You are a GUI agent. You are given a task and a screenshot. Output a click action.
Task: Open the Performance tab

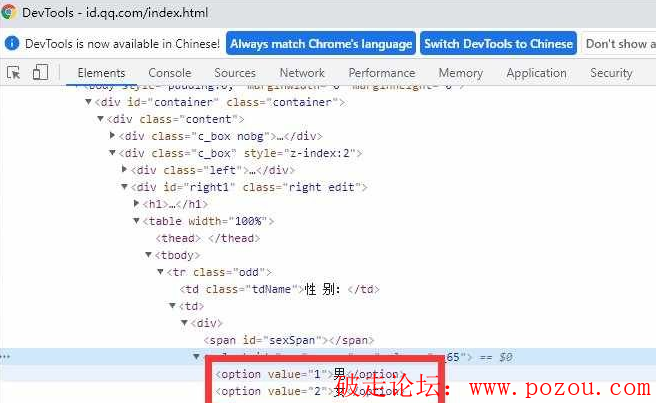tap(382, 73)
